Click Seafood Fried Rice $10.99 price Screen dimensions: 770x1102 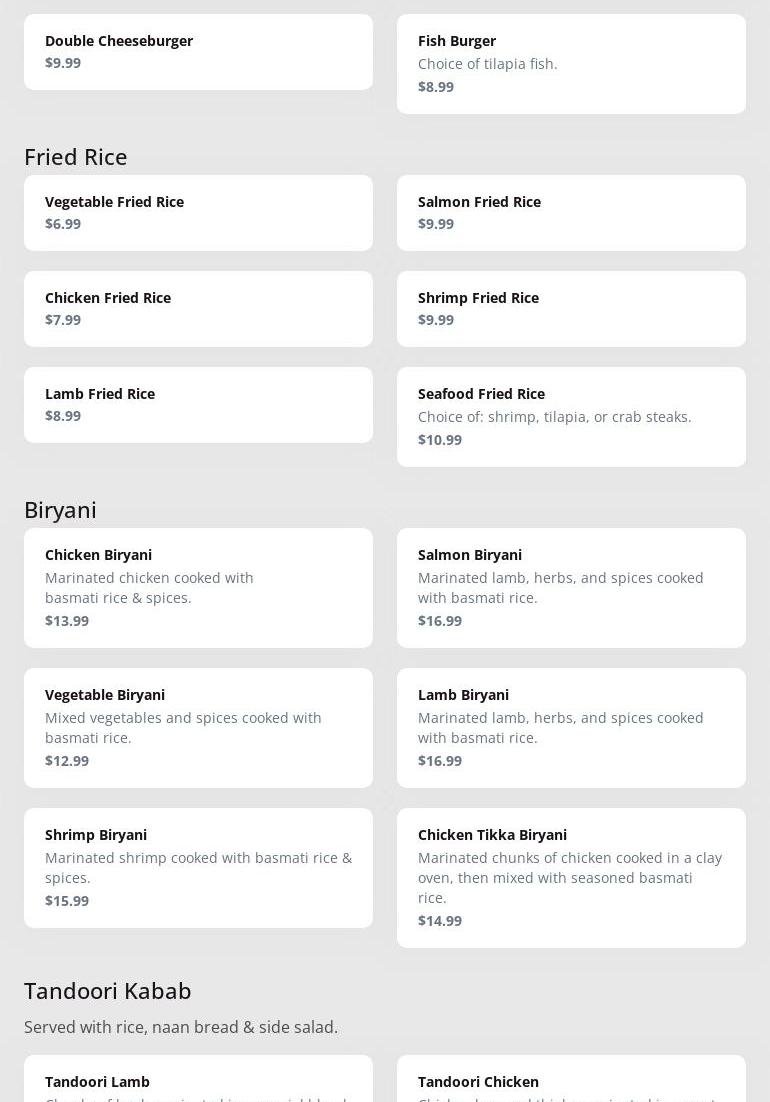click(x=440, y=440)
